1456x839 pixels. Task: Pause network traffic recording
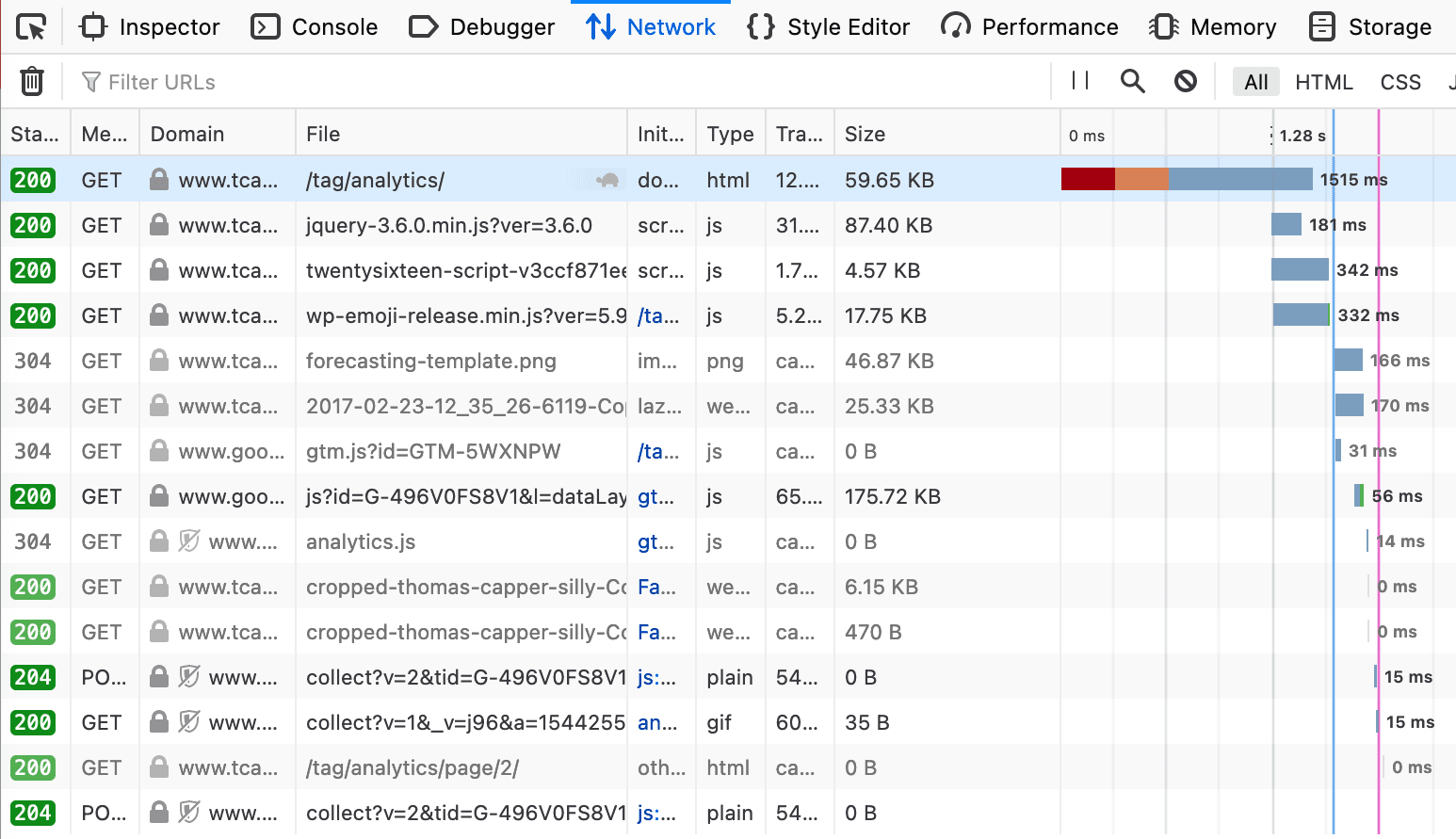(1078, 81)
